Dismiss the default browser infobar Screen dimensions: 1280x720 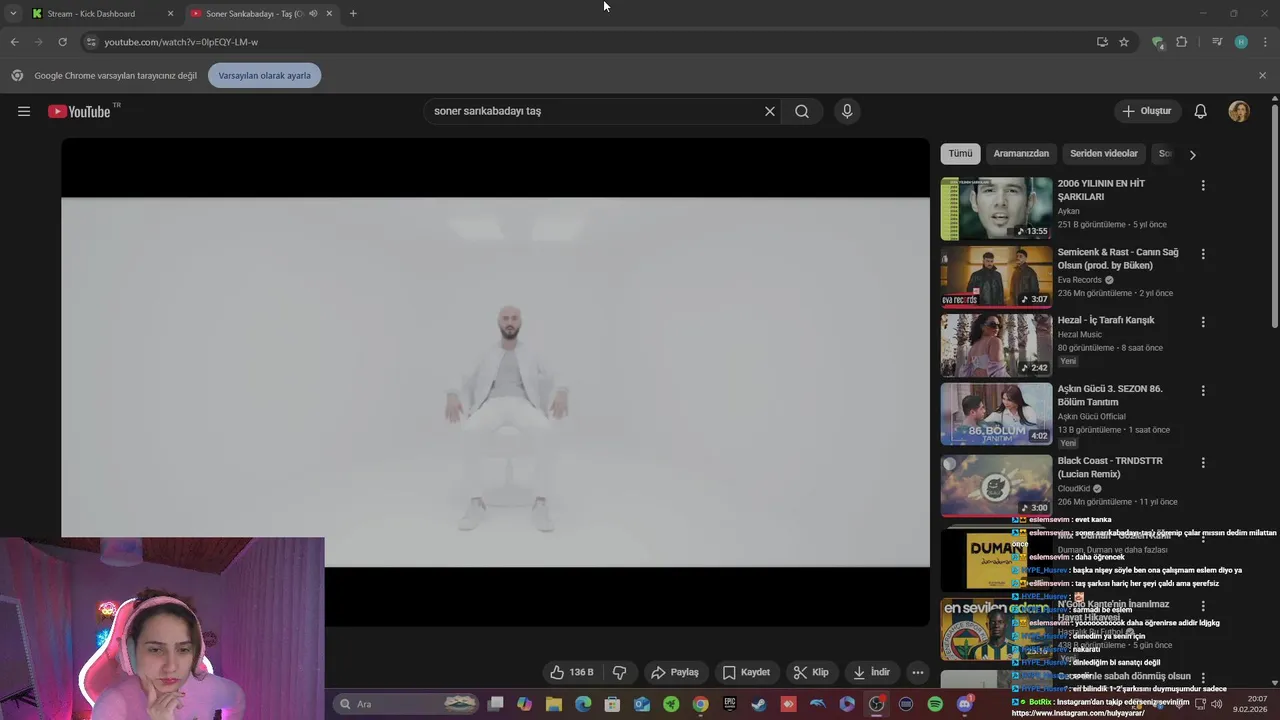click(x=1262, y=75)
